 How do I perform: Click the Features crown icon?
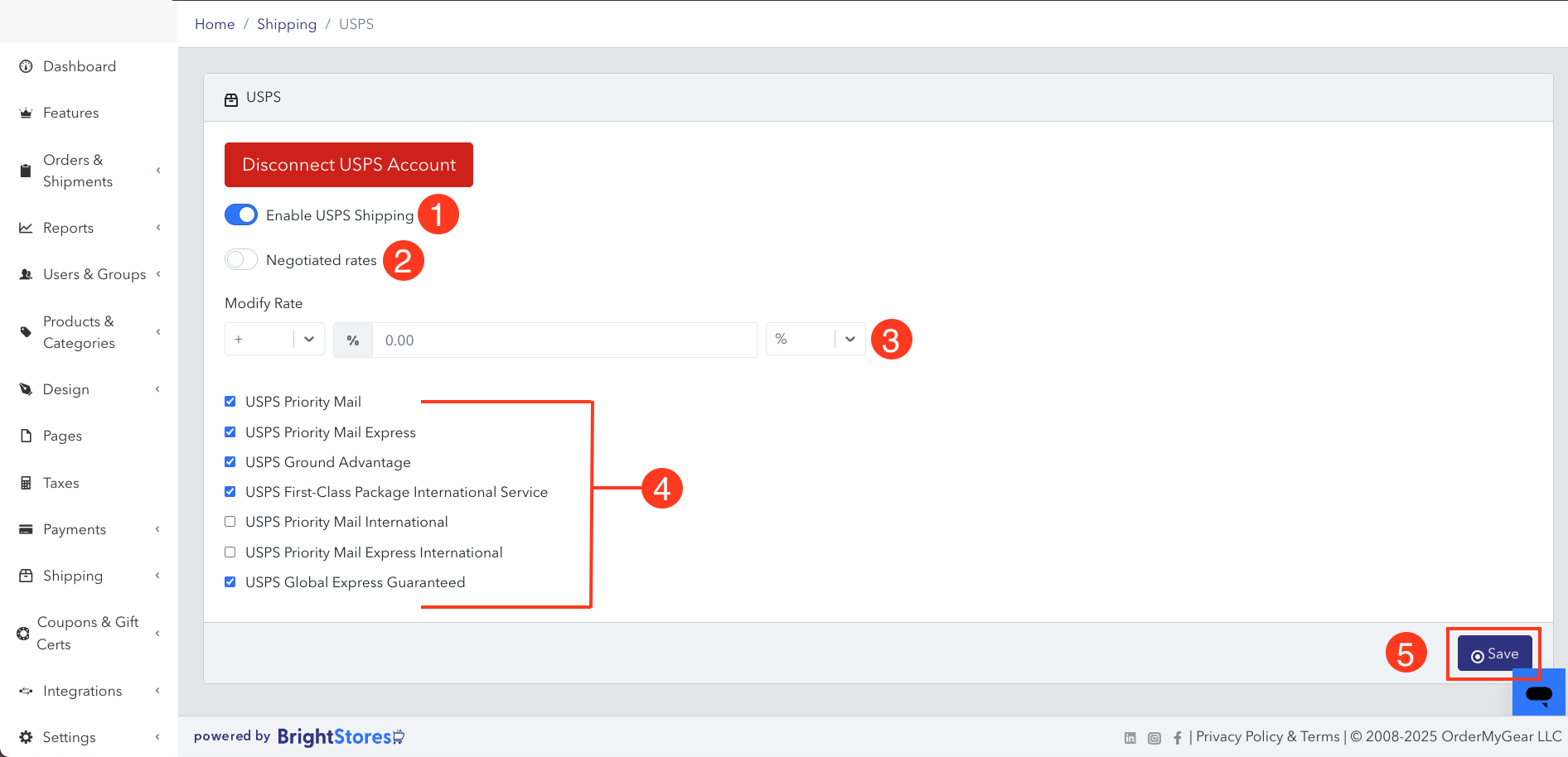(26, 113)
